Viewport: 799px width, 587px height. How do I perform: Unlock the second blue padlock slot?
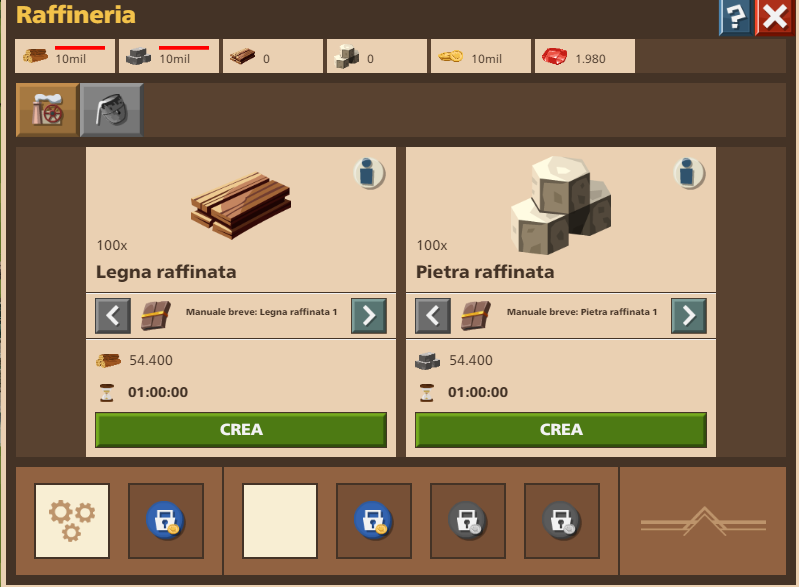click(x=374, y=521)
